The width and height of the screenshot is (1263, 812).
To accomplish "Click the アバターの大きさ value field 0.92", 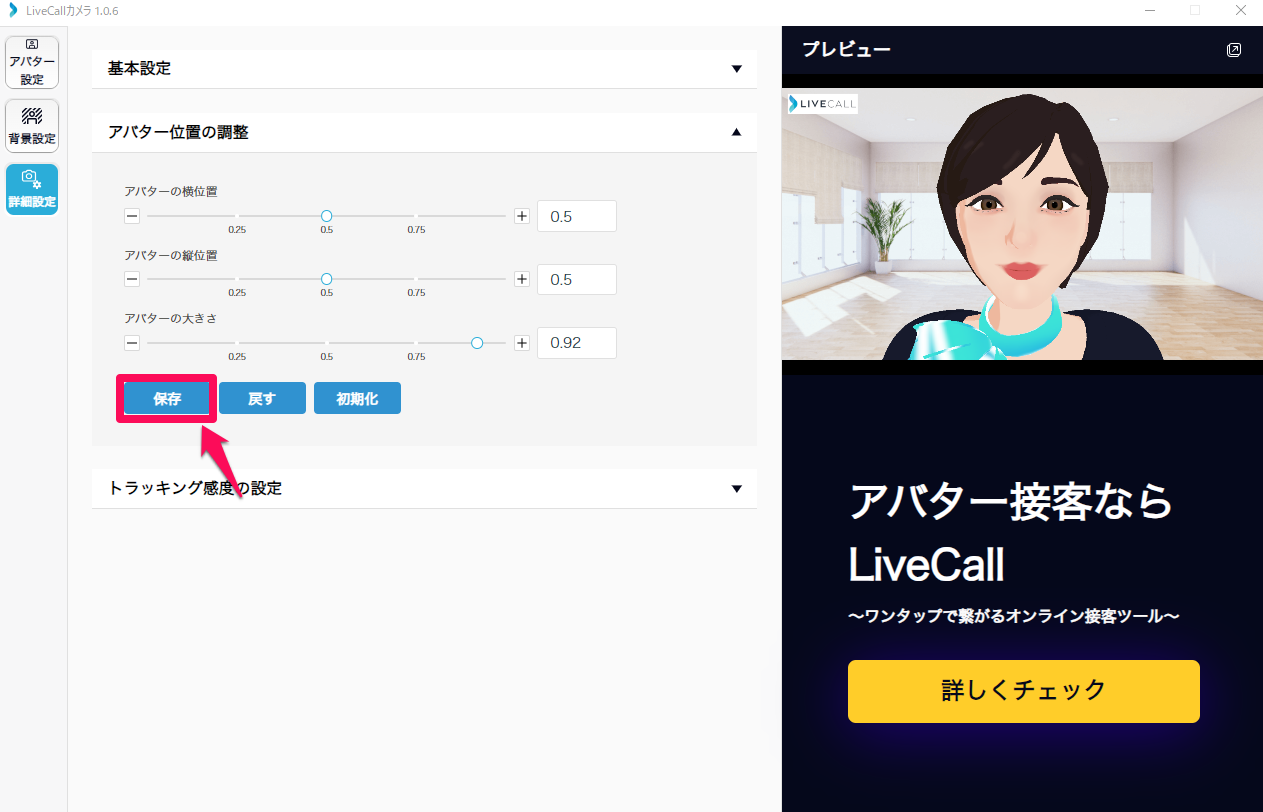I will [577, 343].
